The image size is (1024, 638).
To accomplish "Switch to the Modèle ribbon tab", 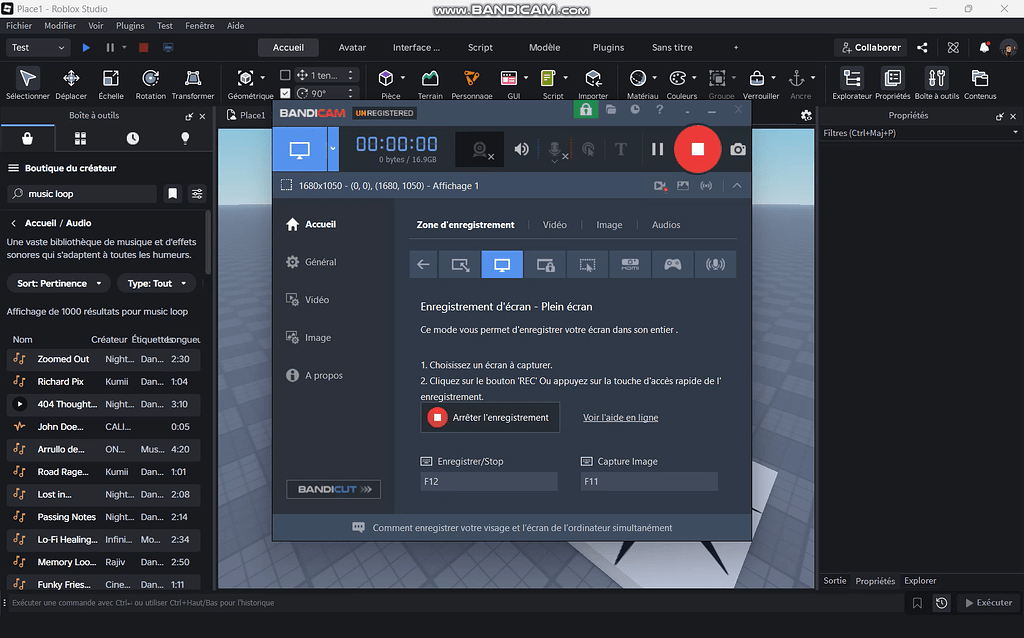I will [545, 48].
